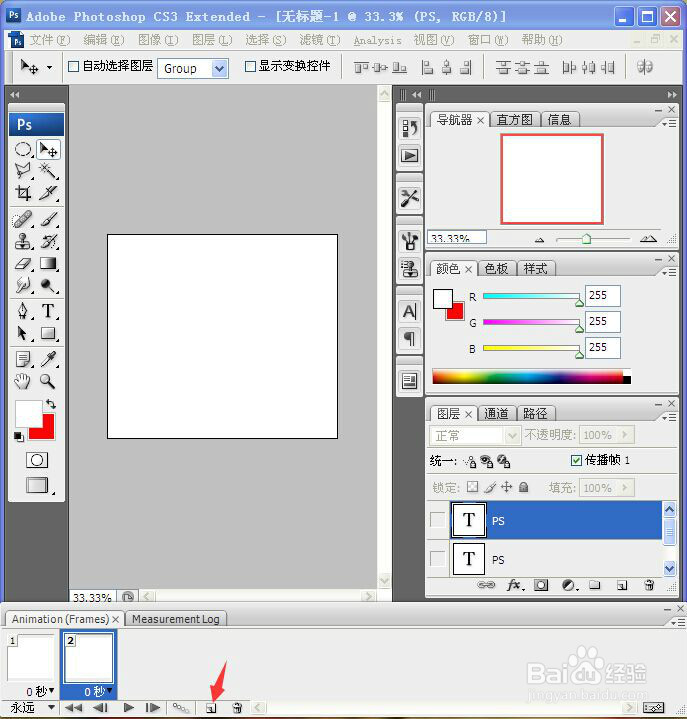Select the Magic Wand tool

48,171
